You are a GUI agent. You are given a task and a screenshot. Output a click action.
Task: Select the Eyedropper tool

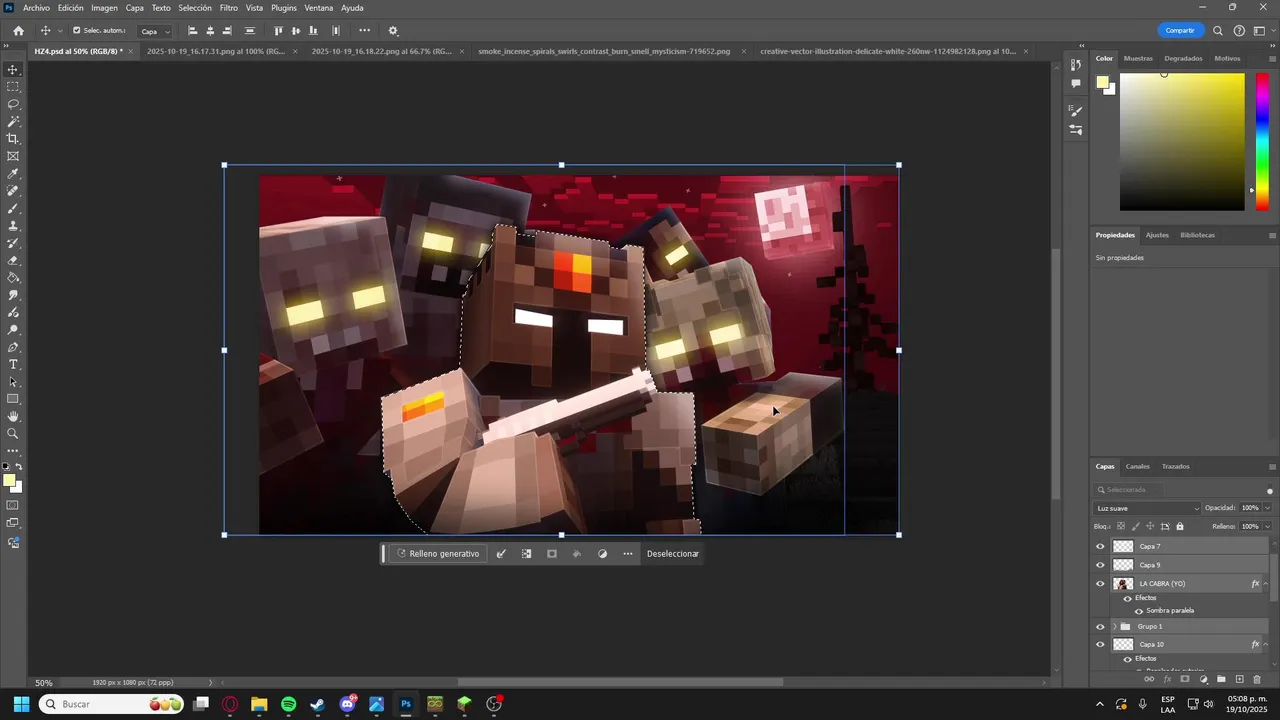tap(13, 174)
